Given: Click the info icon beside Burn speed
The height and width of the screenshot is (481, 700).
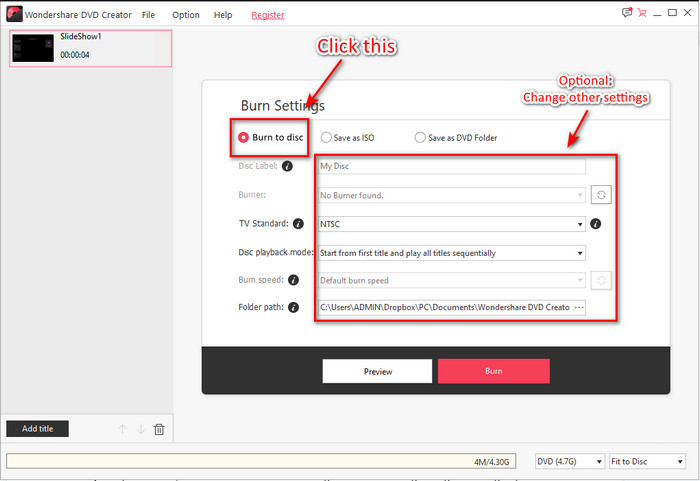Looking at the screenshot, I should pyautogui.click(x=293, y=280).
